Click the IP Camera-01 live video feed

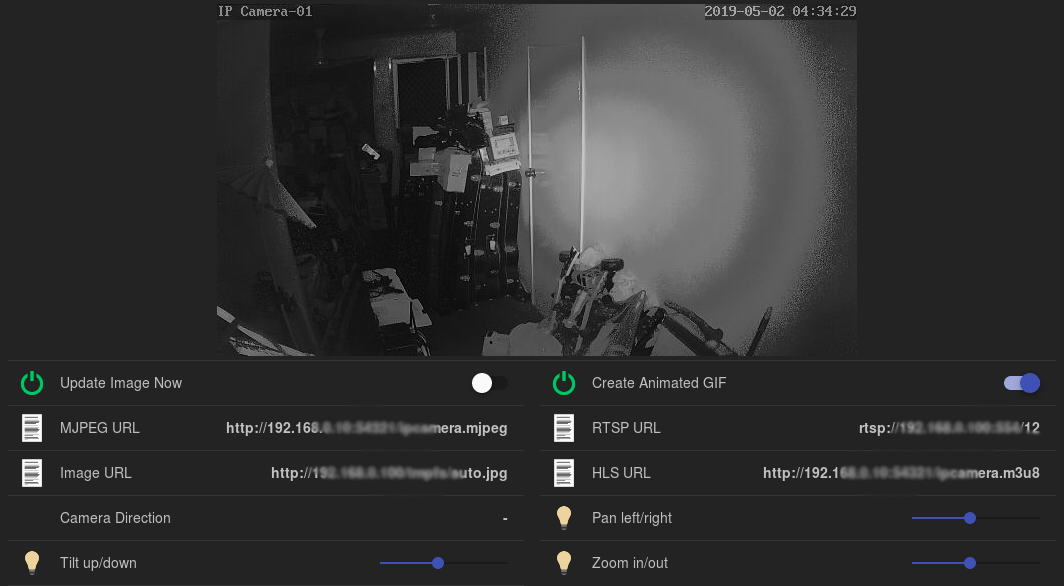coord(535,180)
